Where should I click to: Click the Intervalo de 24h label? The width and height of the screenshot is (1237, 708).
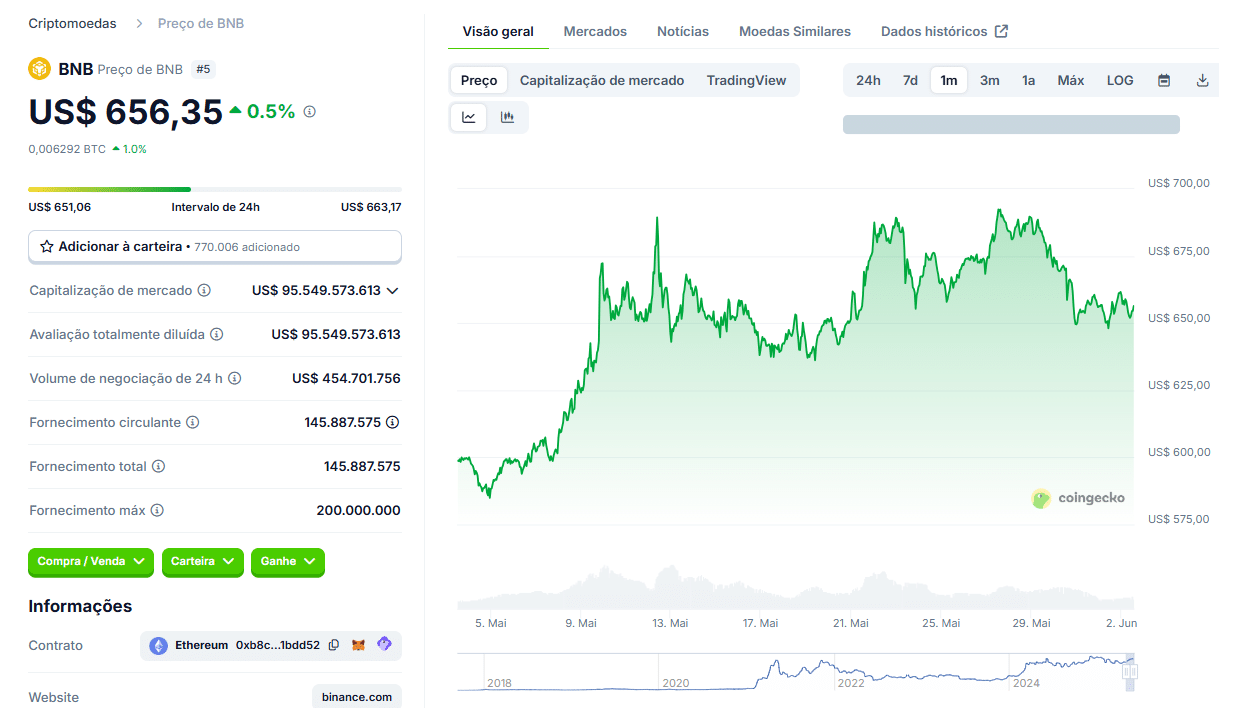216,207
